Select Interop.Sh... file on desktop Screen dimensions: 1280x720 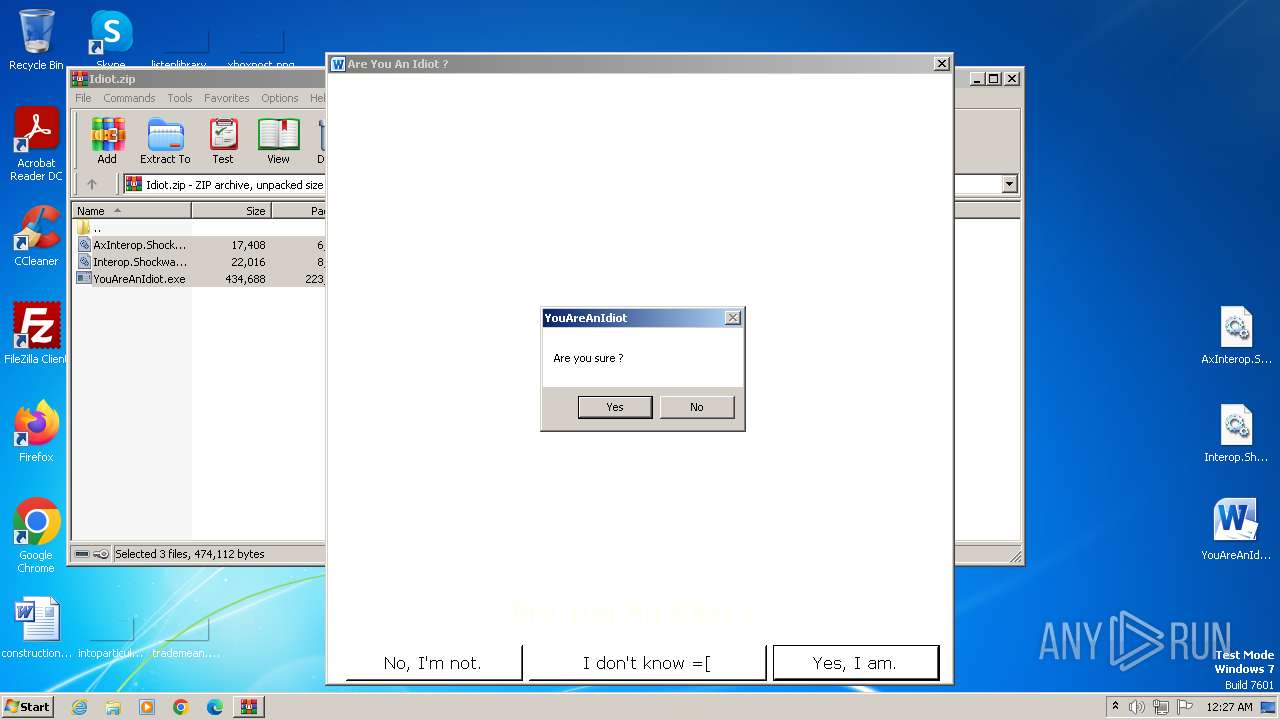[1237, 434]
